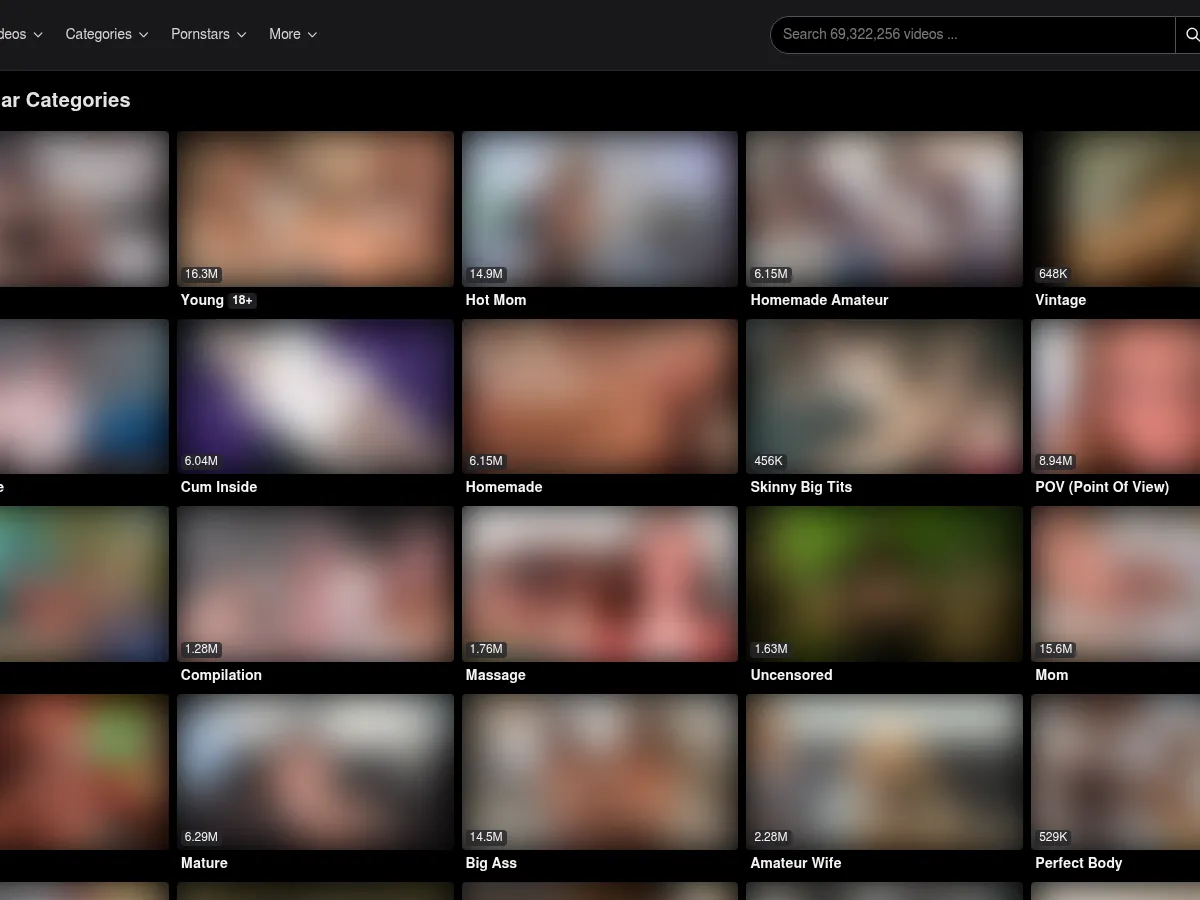1200x900 pixels.
Task: Expand the Pornstars navigation dropdown
Action: (x=209, y=34)
